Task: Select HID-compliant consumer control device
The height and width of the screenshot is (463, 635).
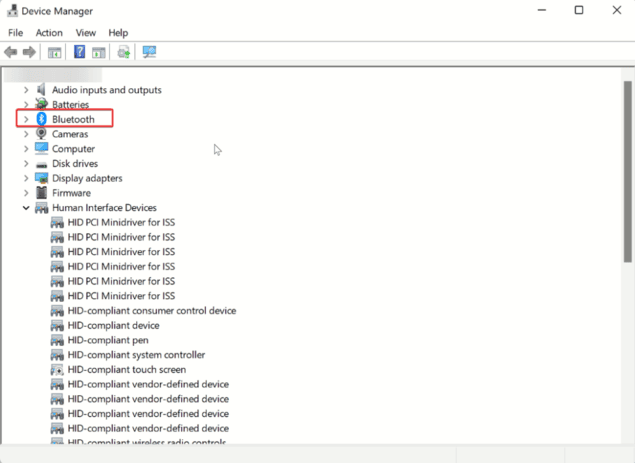Action: click(151, 311)
